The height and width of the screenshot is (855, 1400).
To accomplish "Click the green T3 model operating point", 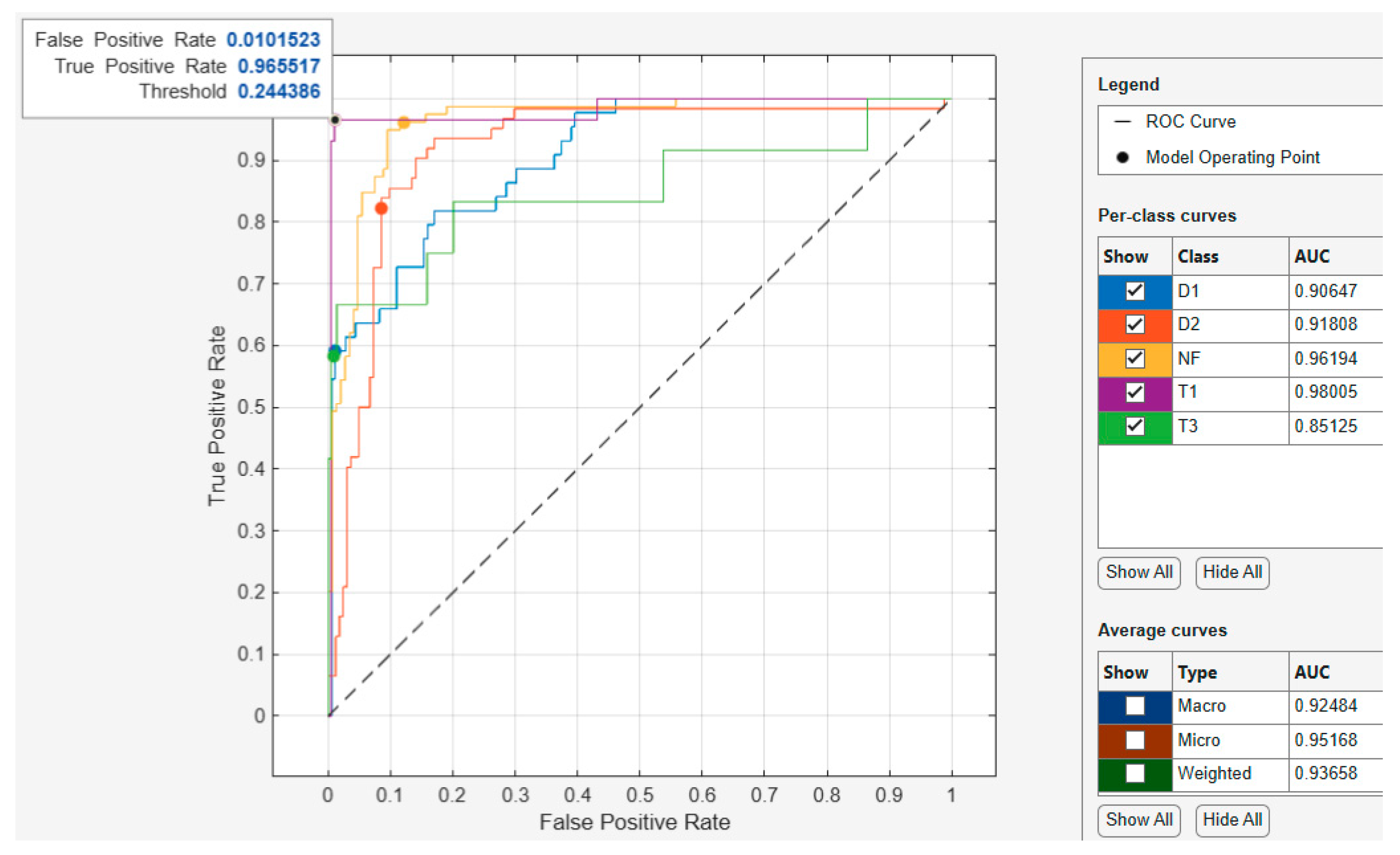I will (333, 357).
